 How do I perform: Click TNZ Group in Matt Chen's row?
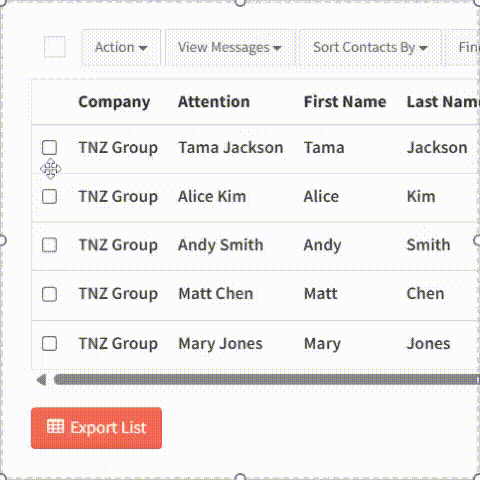118,294
